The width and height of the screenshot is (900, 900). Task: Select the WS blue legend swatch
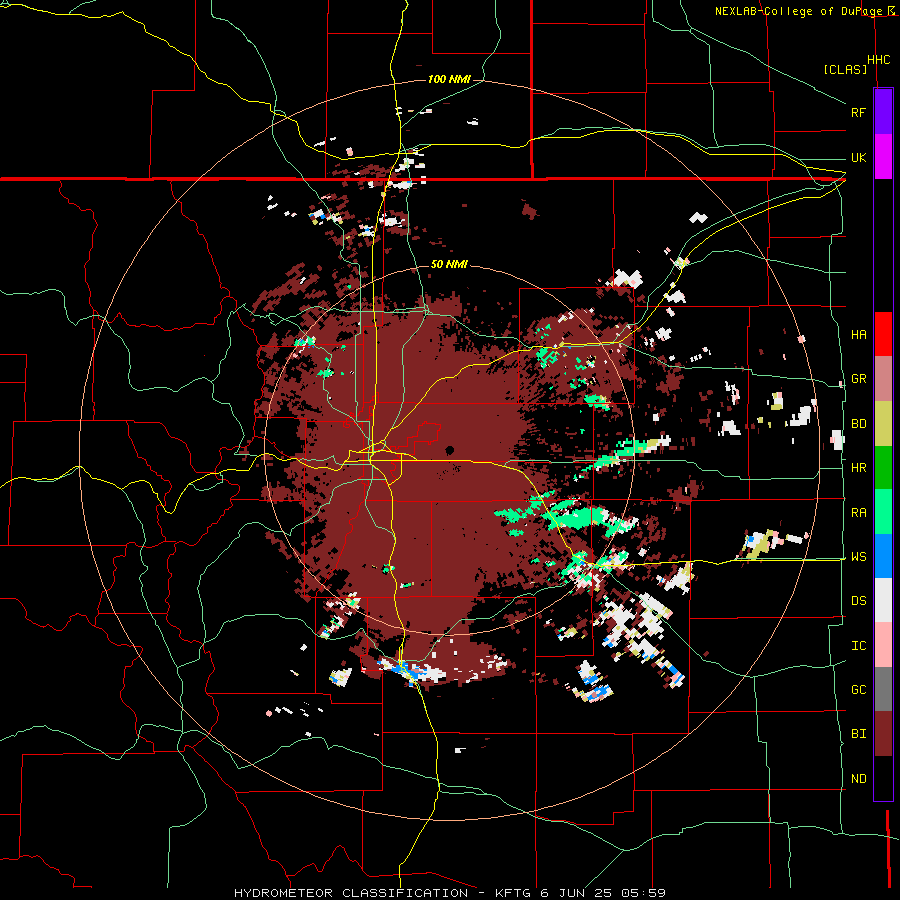coord(883,556)
